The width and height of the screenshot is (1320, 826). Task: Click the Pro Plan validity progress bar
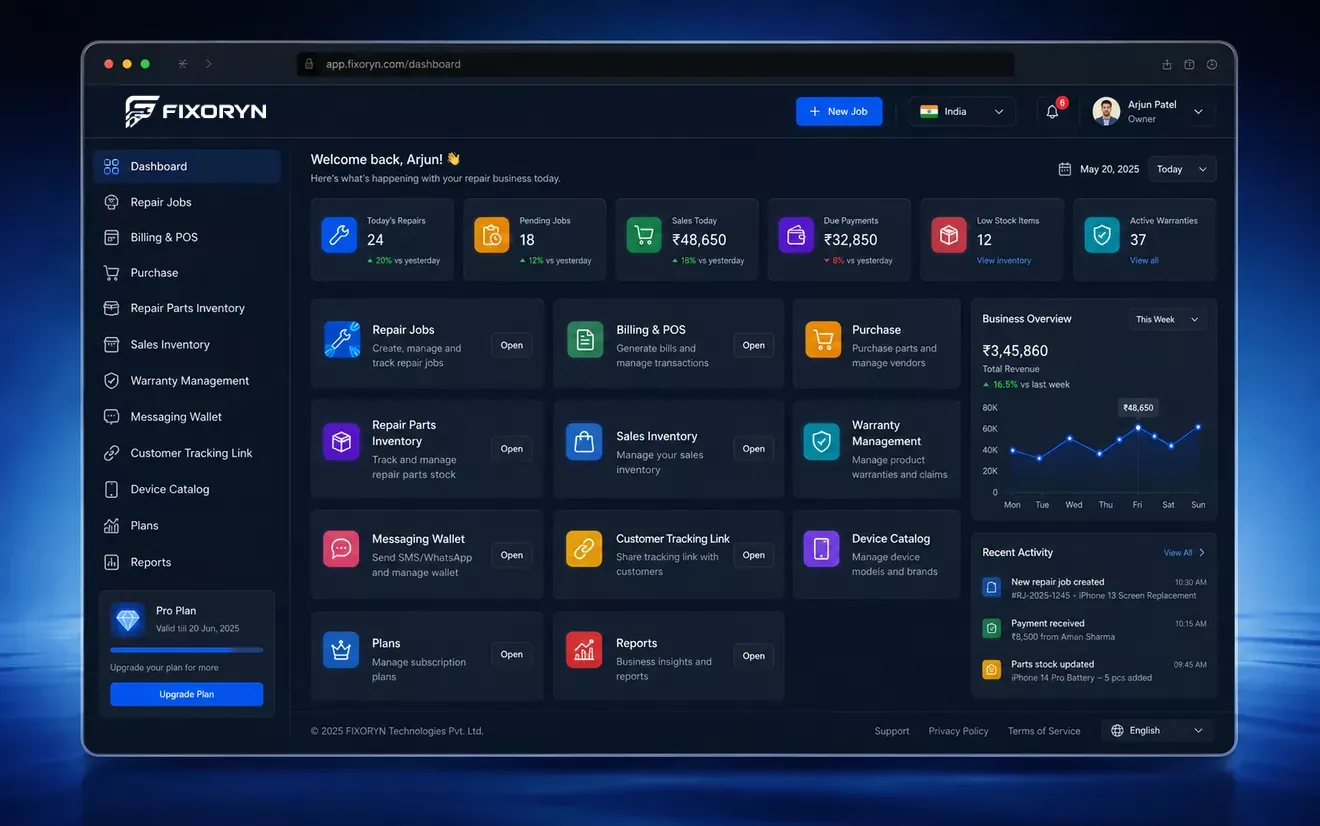(187, 650)
